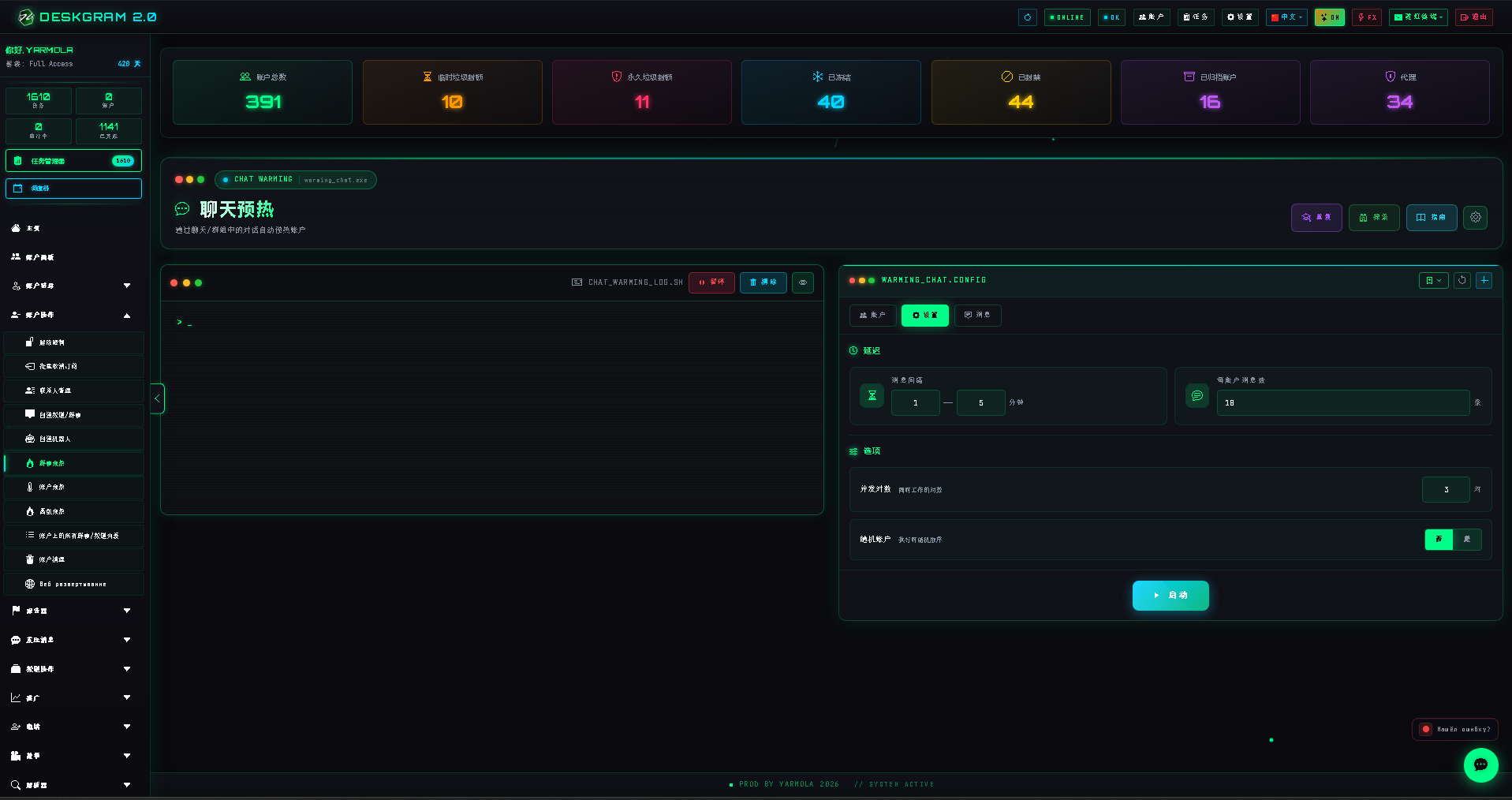The width and height of the screenshot is (1512, 800).
Task: Click the blue clear log button
Action: 763,282
